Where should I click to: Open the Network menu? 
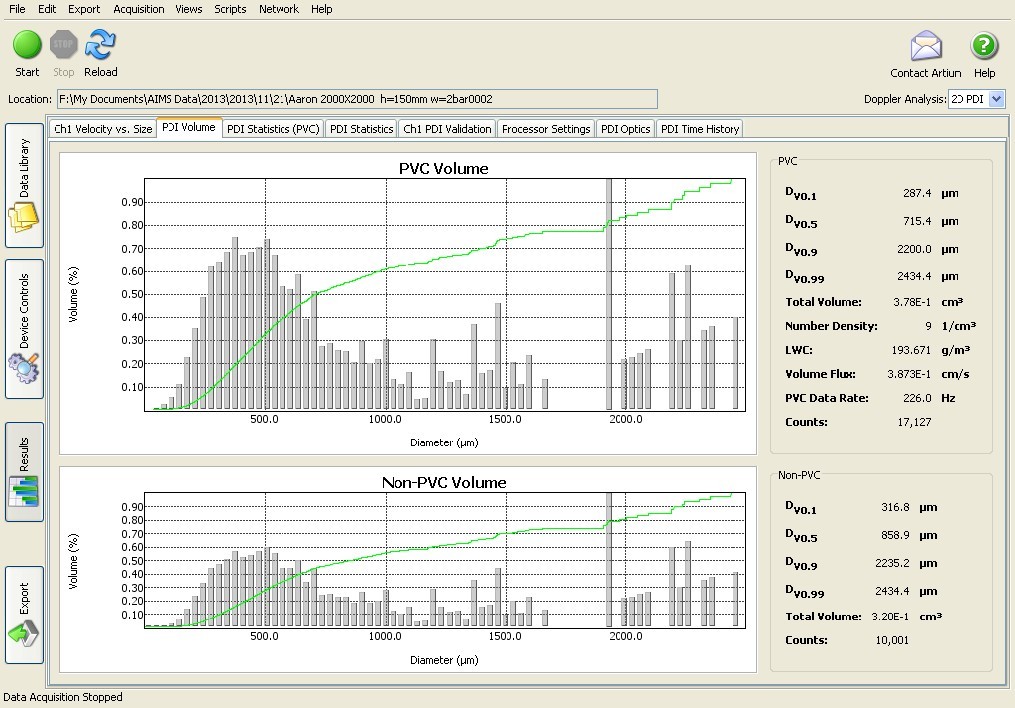point(279,9)
